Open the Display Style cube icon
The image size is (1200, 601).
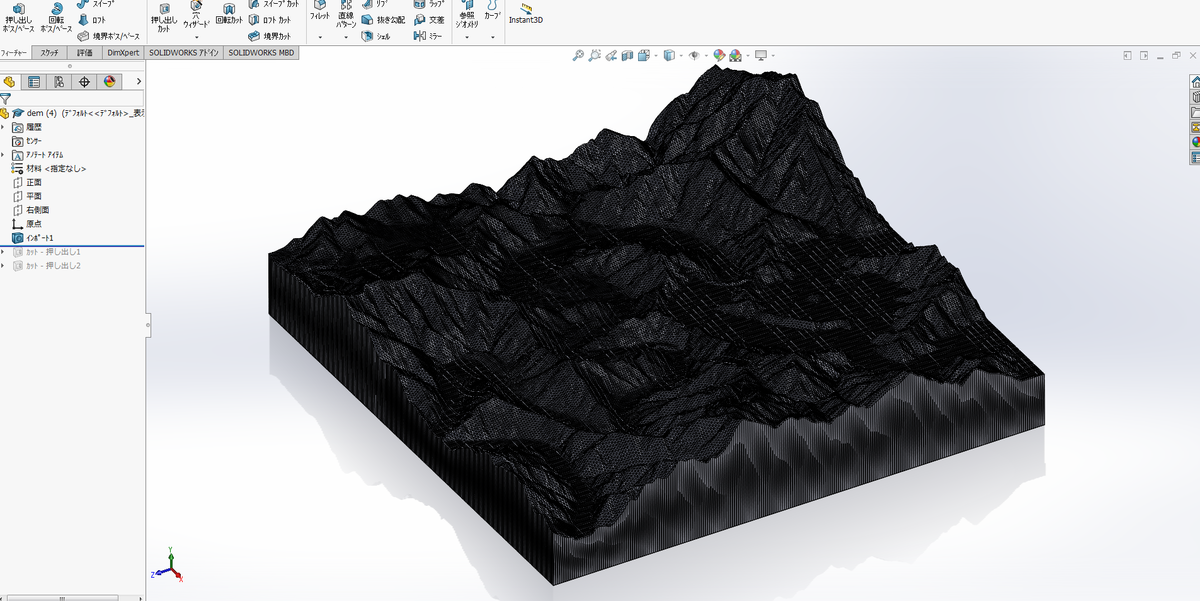669,56
